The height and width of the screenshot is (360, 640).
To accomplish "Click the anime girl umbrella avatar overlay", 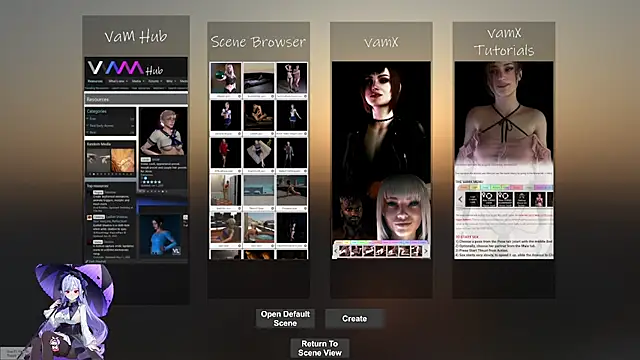I will click(x=71, y=312).
